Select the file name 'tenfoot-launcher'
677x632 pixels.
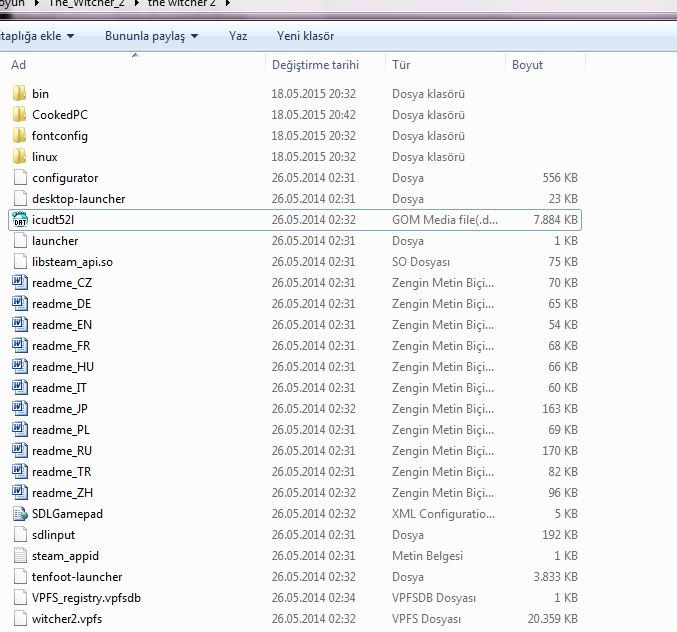tap(77, 577)
